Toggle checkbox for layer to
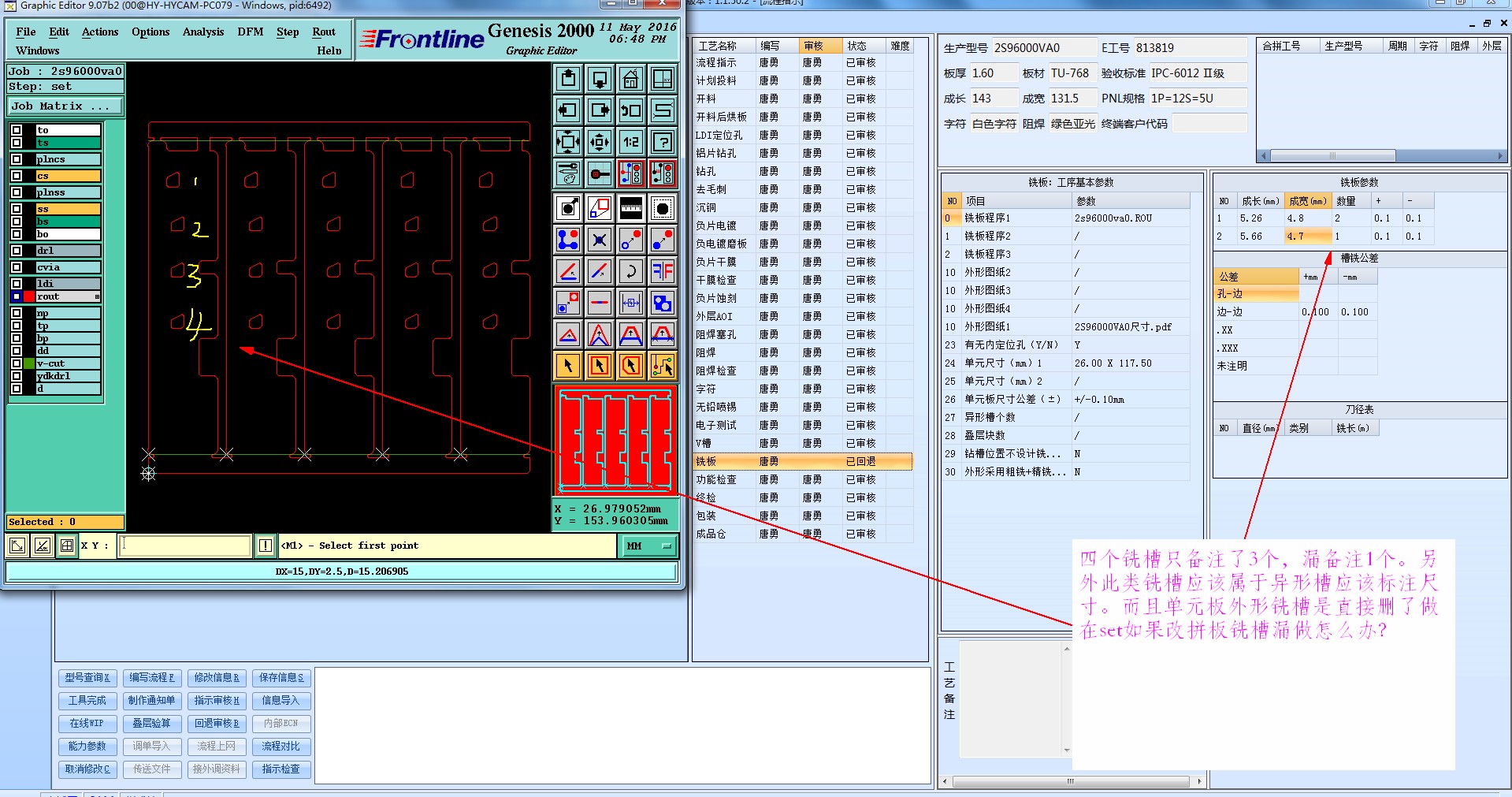This screenshot has height=797, width=1512. [x=16, y=130]
